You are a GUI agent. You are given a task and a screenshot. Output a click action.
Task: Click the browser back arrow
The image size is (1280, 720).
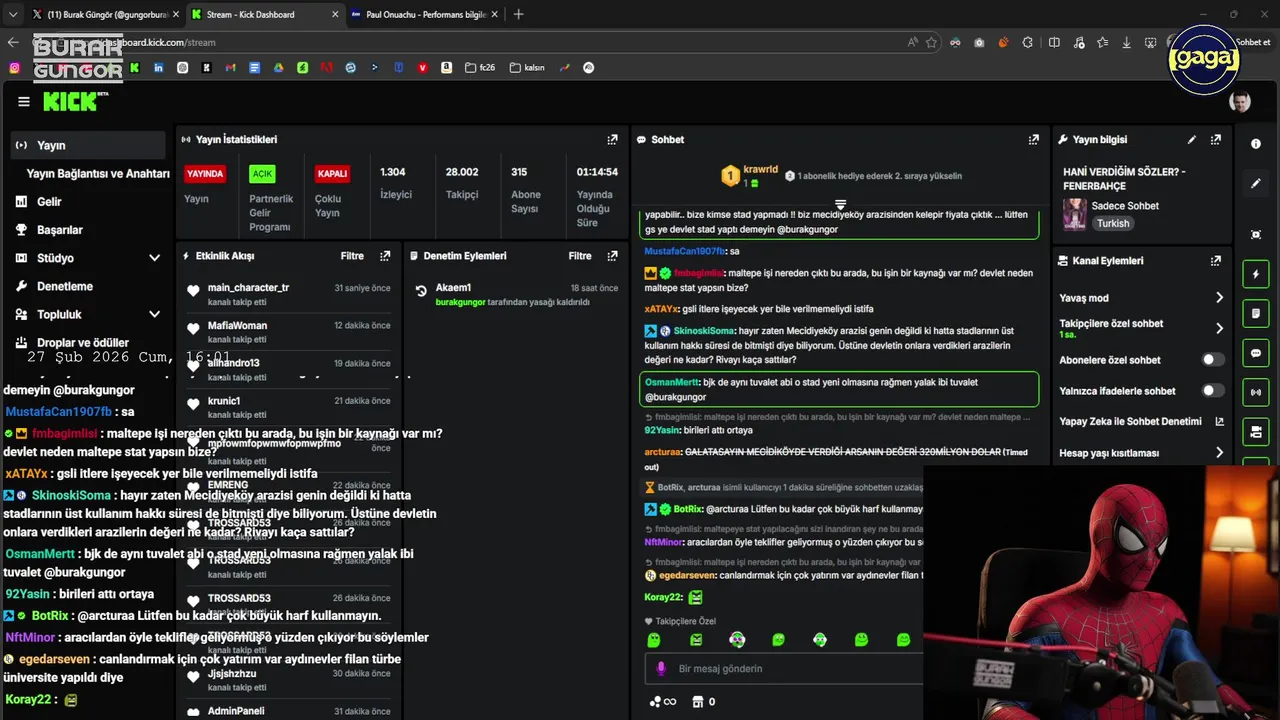pyautogui.click(x=13, y=42)
